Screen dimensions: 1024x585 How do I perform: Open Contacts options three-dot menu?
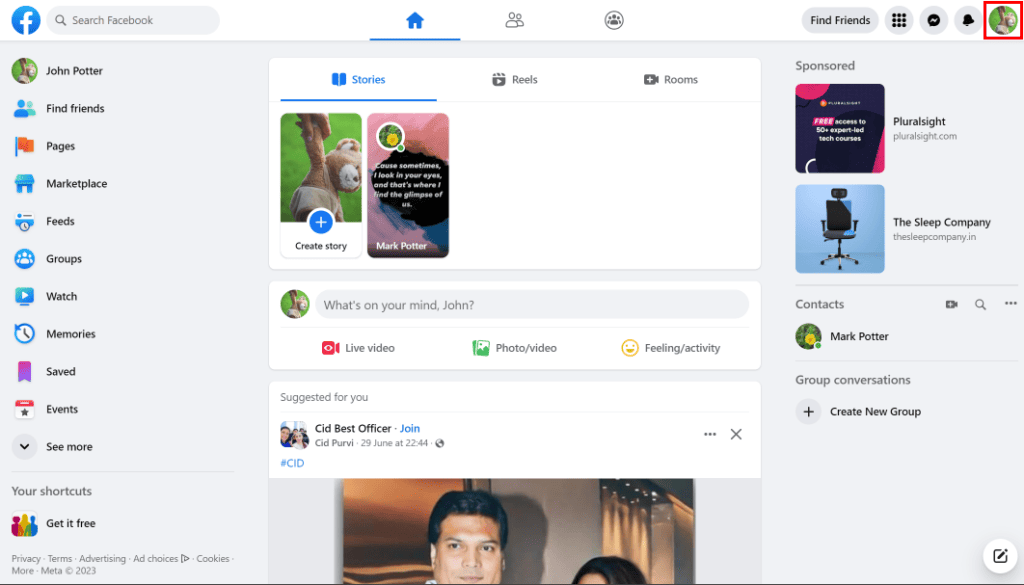(1010, 304)
